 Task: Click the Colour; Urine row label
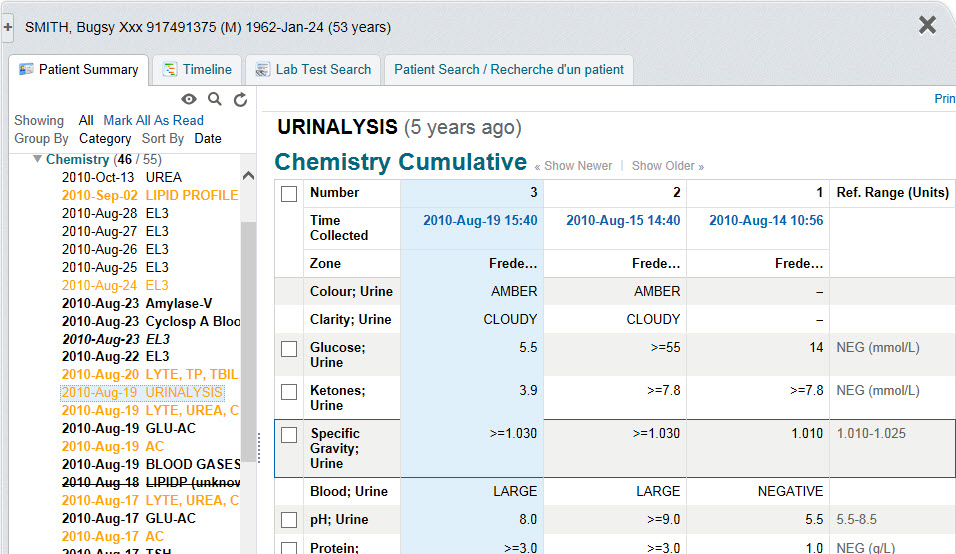(x=351, y=291)
